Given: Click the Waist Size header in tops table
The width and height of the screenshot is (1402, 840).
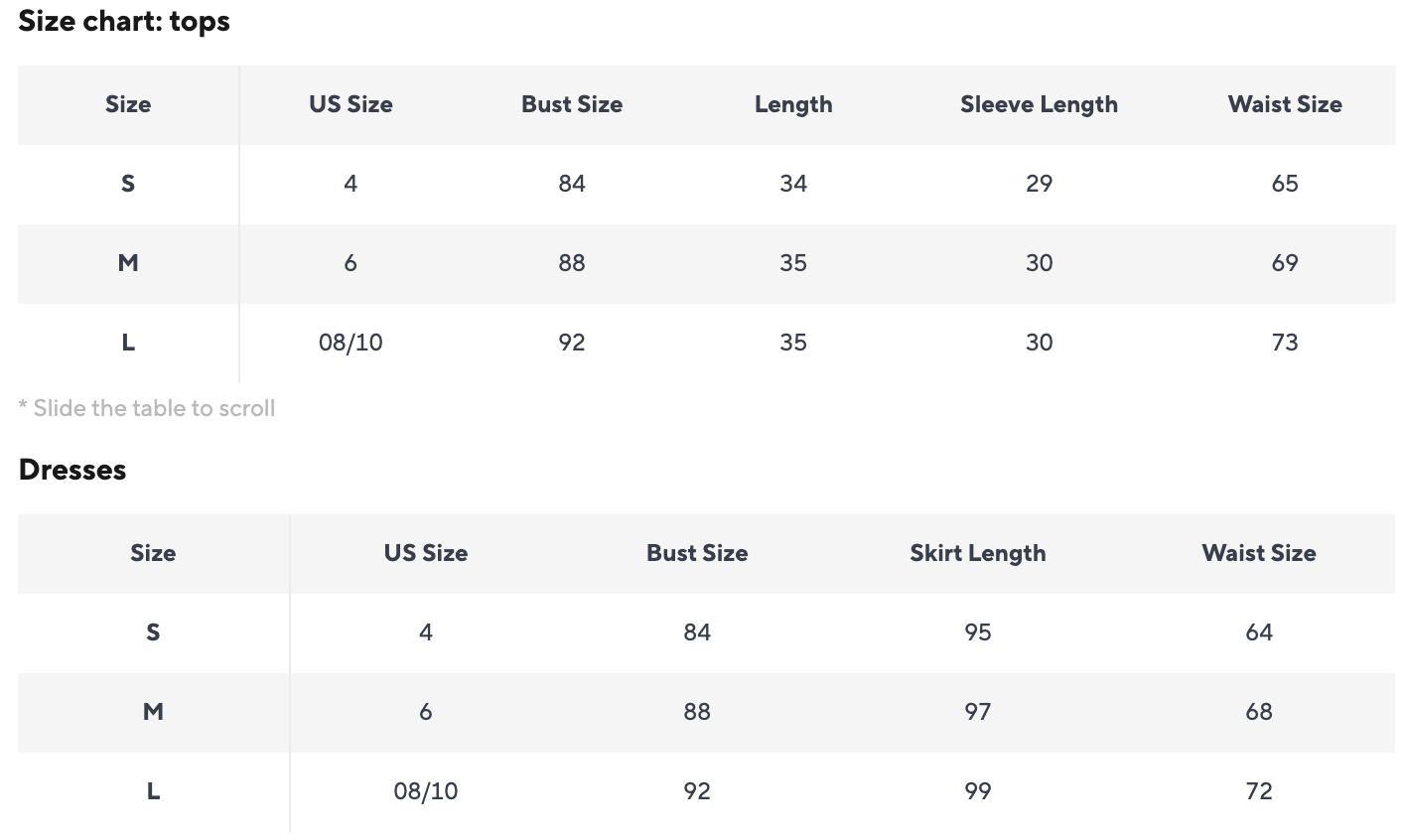Looking at the screenshot, I should (x=1284, y=104).
